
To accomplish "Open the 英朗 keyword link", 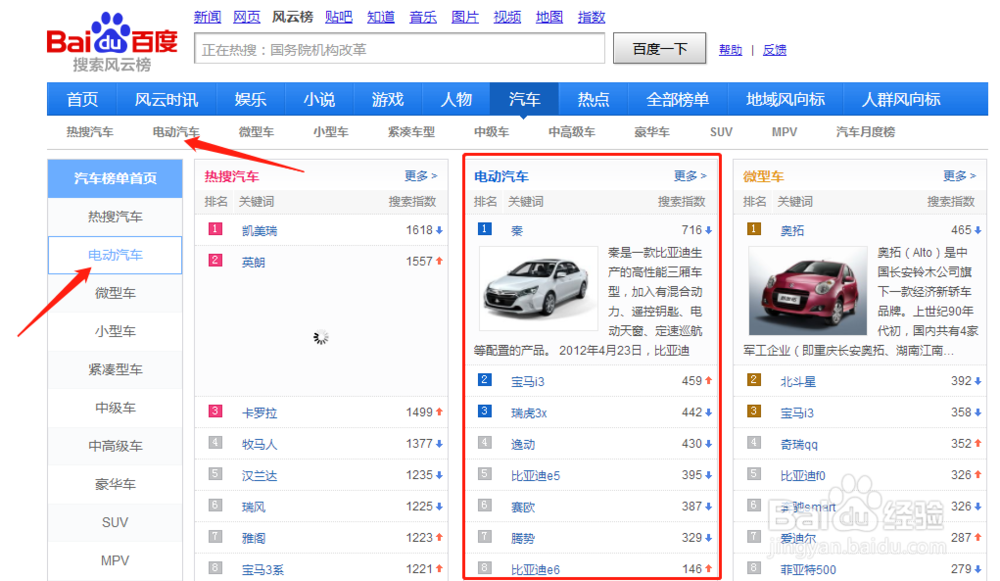I will [x=253, y=262].
